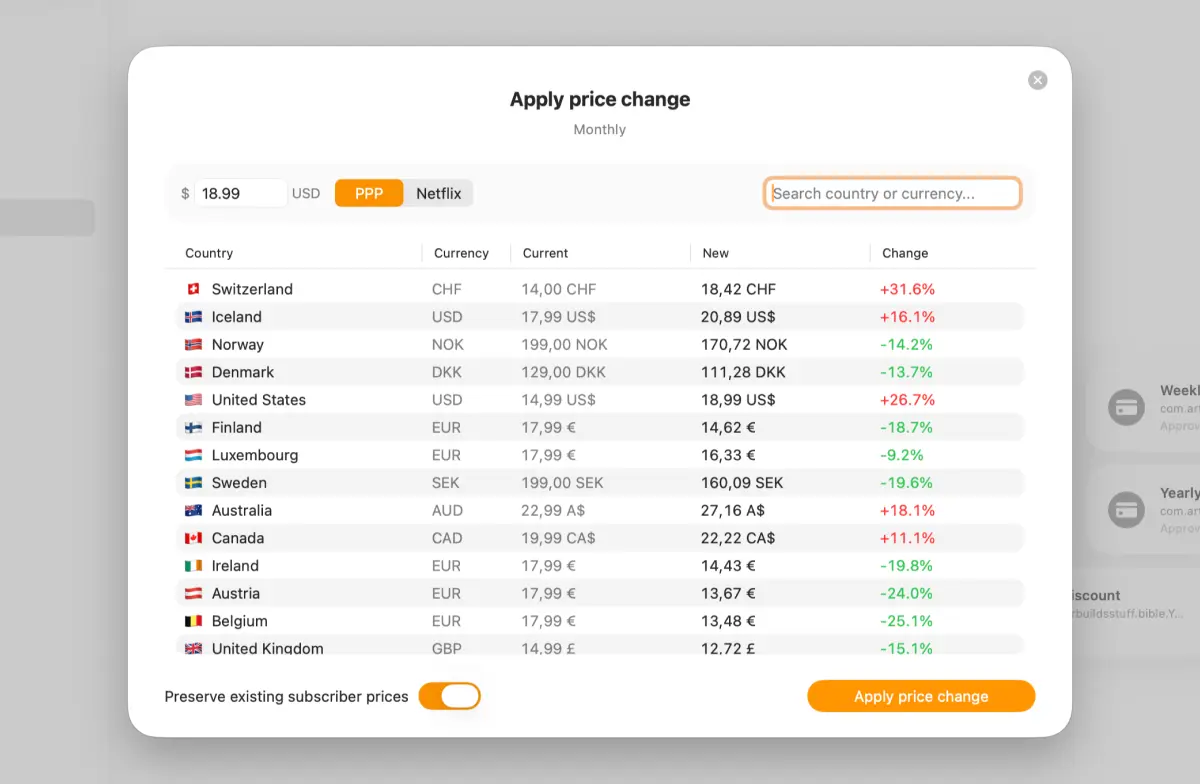This screenshot has width=1200, height=784.
Task: Sort by the Change column header
Action: point(905,253)
